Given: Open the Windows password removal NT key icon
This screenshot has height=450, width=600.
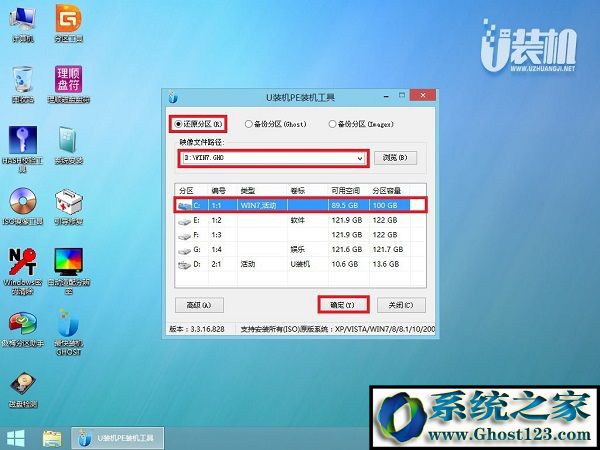Looking at the screenshot, I should [x=23, y=271].
